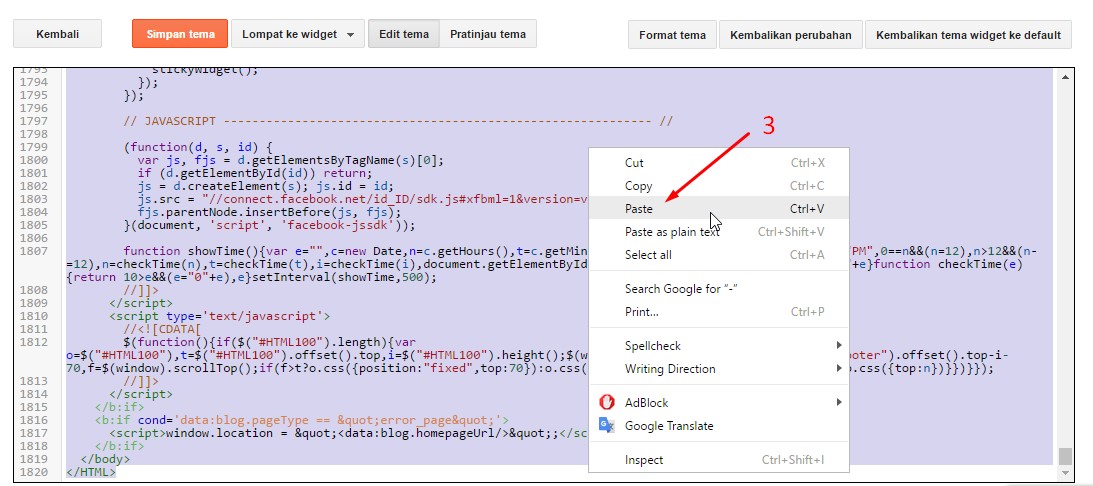The image size is (1093, 486).
Task: Click the "<b:if cond=" line 1816
Action: (x=302, y=420)
